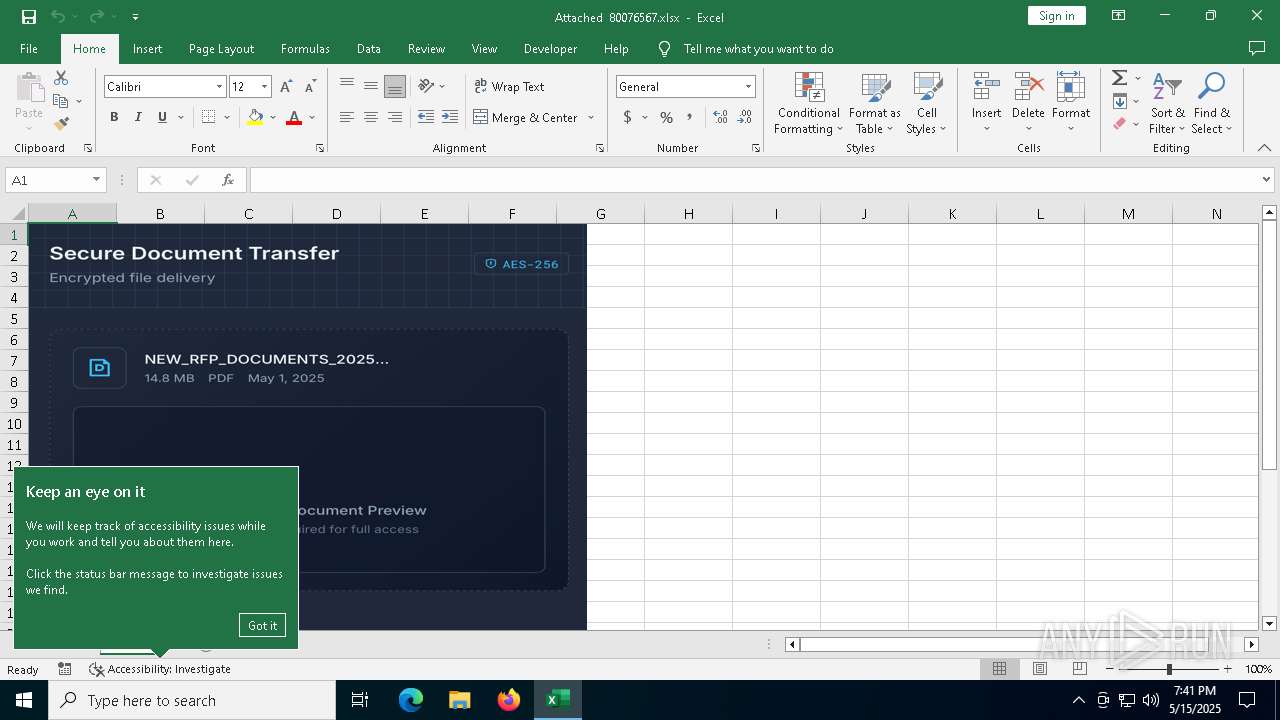Click the Accounting dollar format icon
Viewport: 1280px width, 720px height.
[628, 117]
